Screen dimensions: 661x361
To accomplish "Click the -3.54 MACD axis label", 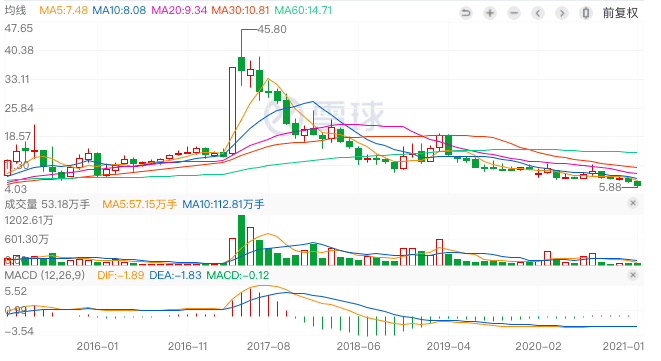I will [19, 331].
